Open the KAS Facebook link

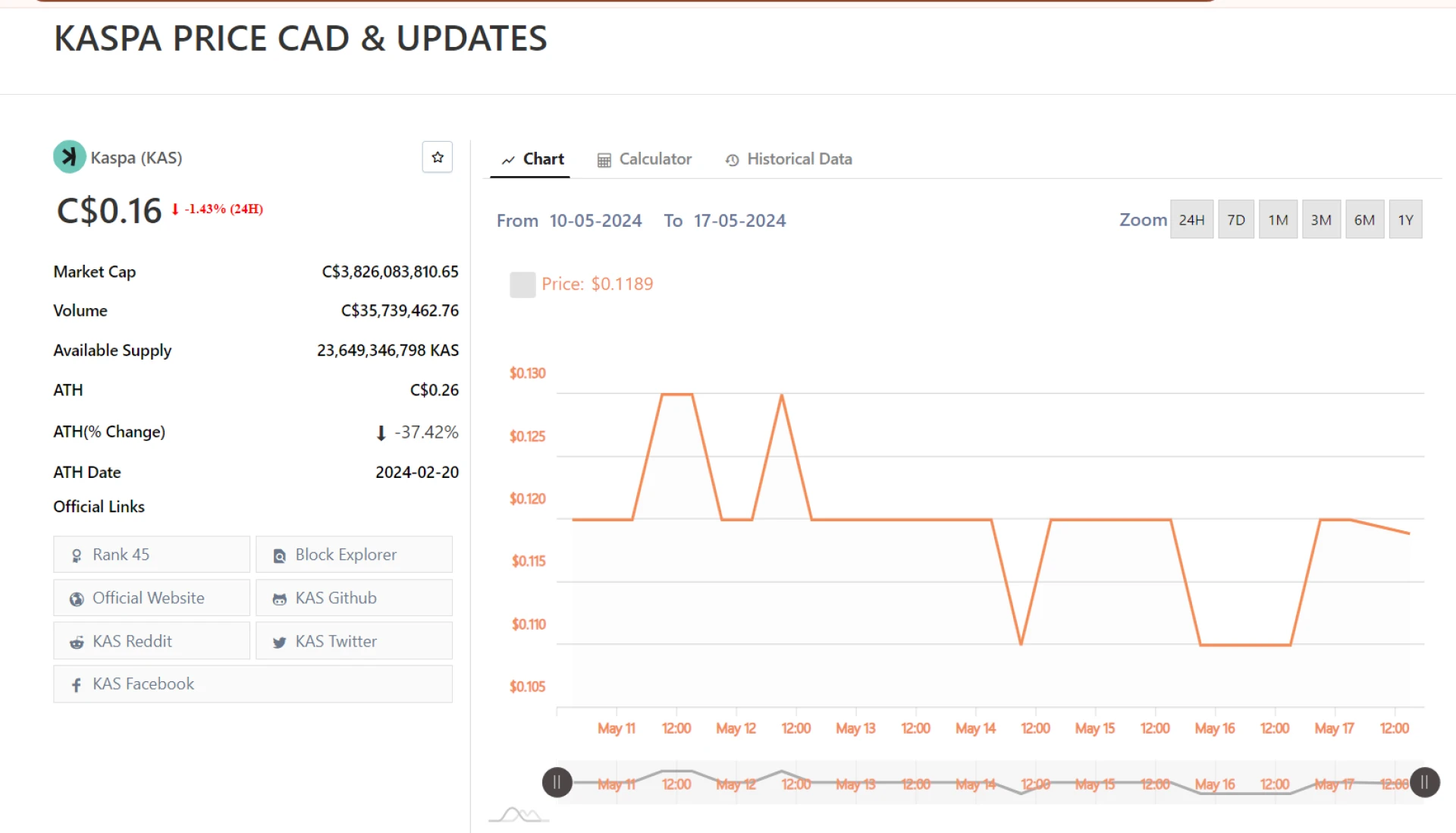coord(253,684)
